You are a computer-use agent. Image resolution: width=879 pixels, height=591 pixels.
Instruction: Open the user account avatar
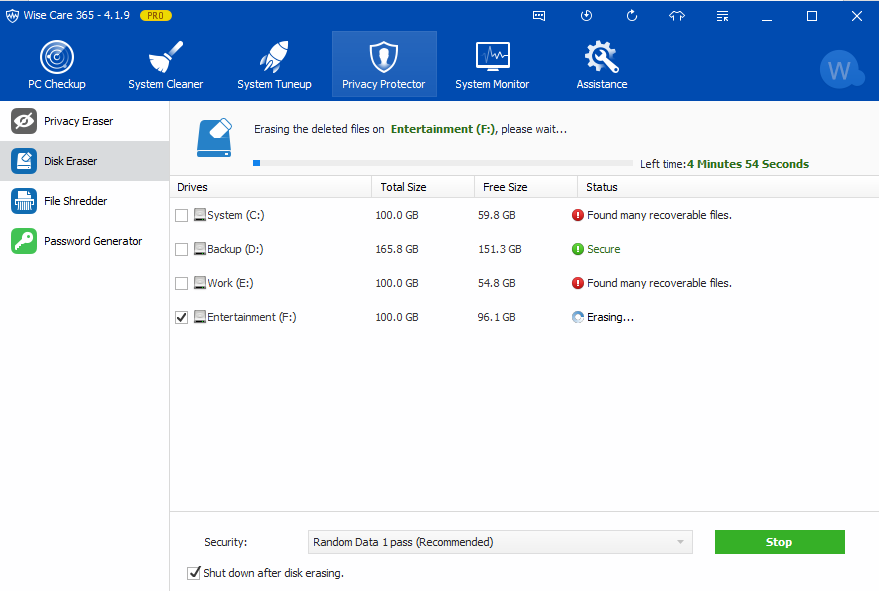pyautogui.click(x=841, y=69)
